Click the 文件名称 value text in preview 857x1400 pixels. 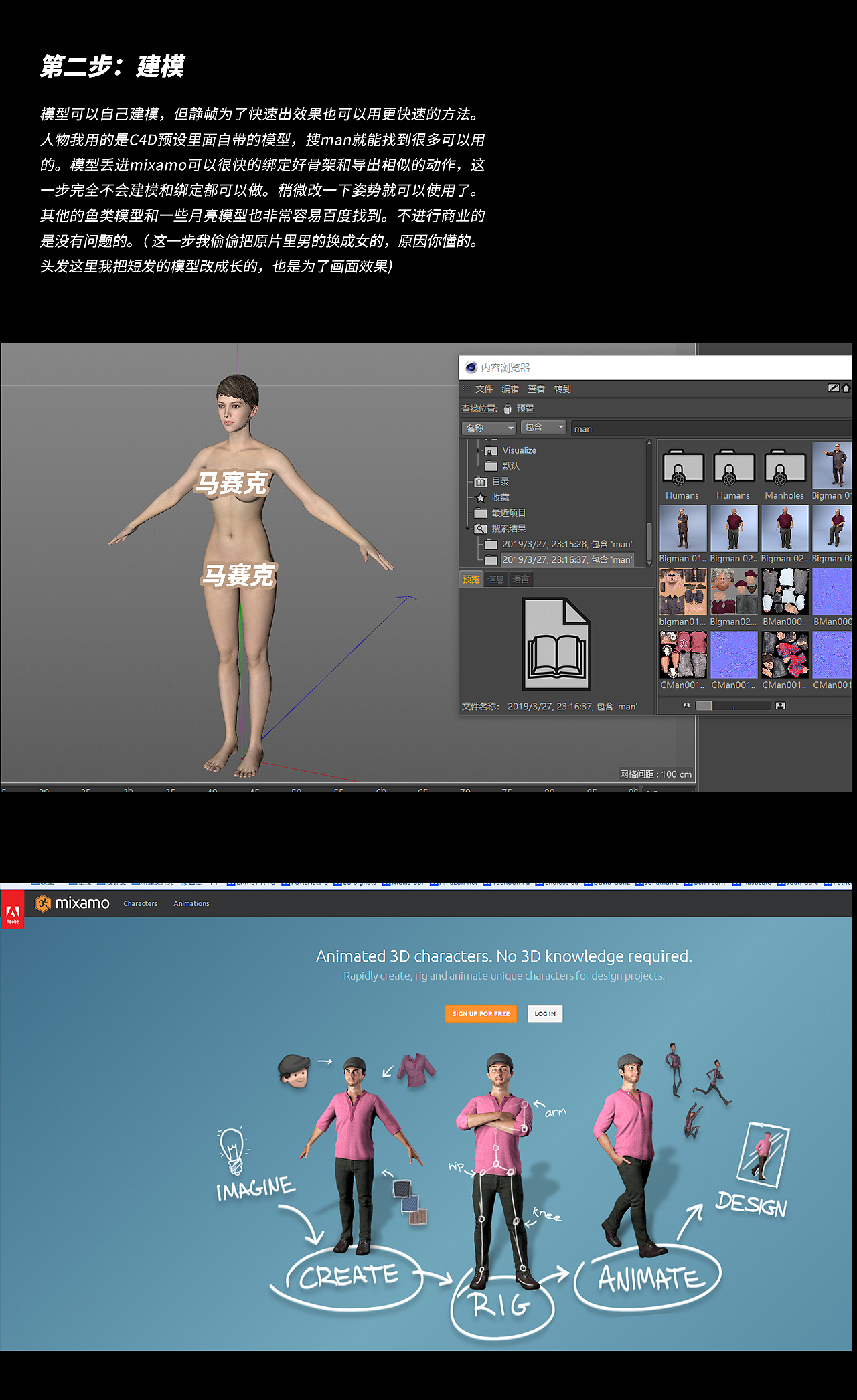(572, 706)
